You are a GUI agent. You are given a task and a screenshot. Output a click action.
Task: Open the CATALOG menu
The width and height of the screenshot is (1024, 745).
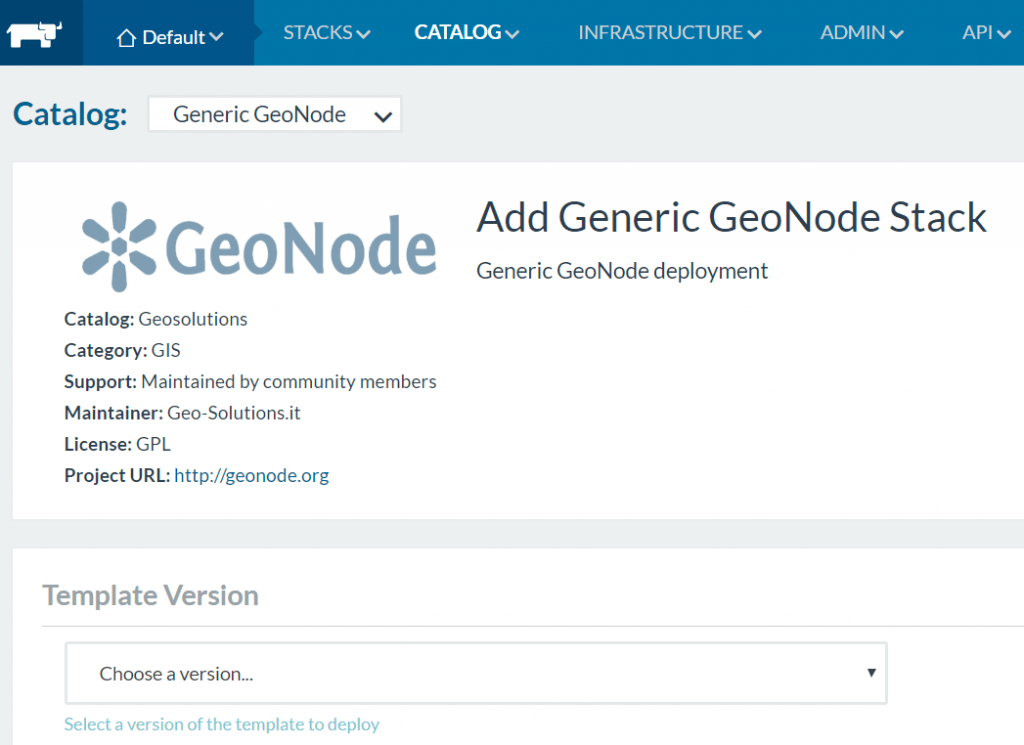[458, 33]
